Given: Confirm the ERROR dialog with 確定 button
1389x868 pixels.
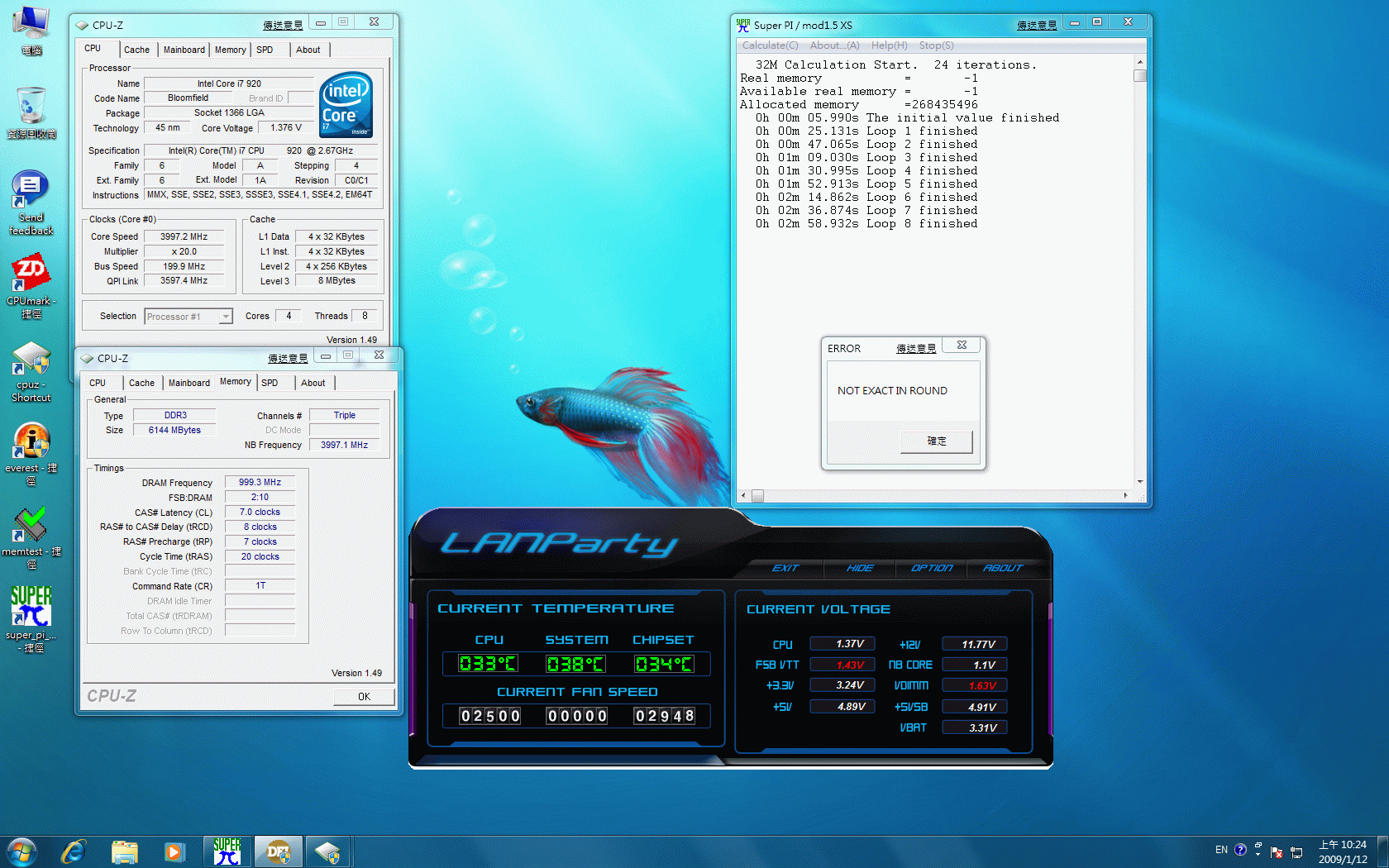Looking at the screenshot, I should [937, 441].
